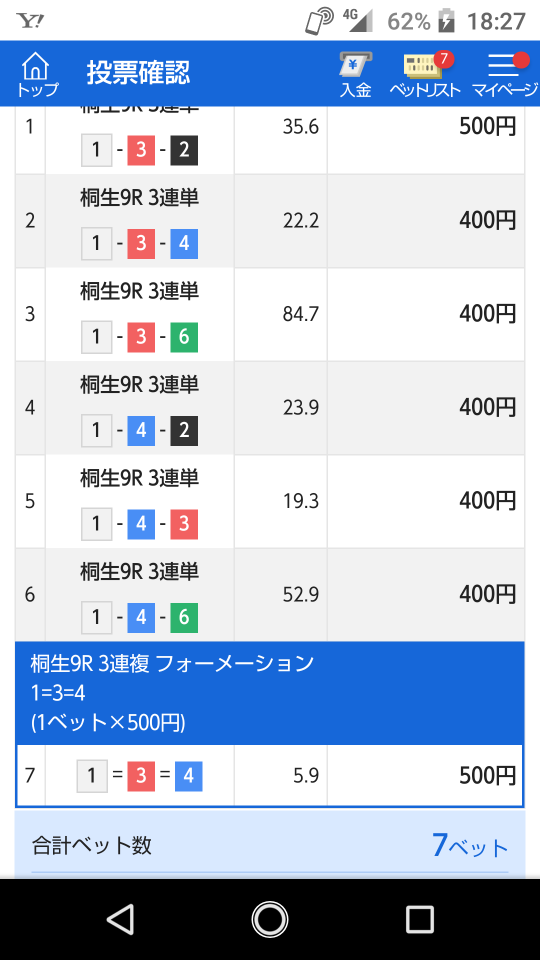Open the マイページ hamburger menu
Viewport: 540px width, 960px height.
(x=505, y=75)
